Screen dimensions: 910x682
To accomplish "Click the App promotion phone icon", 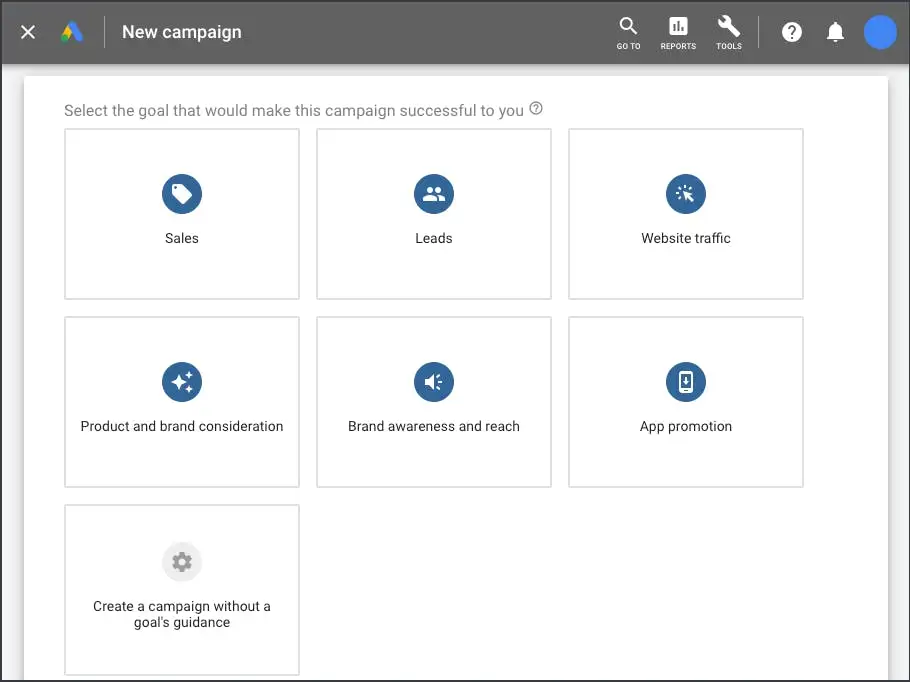I will tap(686, 382).
